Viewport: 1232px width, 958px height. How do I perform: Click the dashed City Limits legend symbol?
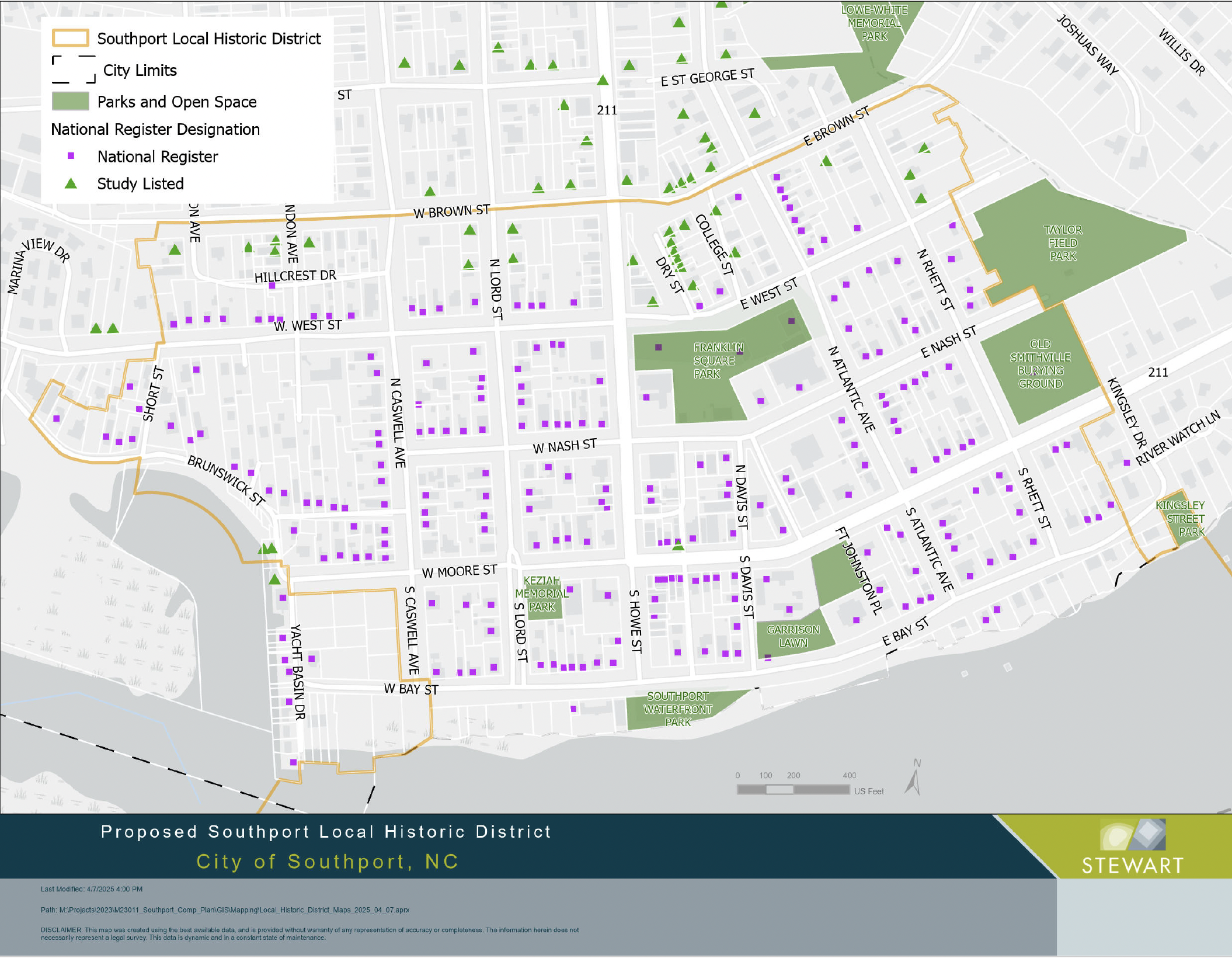[x=74, y=70]
